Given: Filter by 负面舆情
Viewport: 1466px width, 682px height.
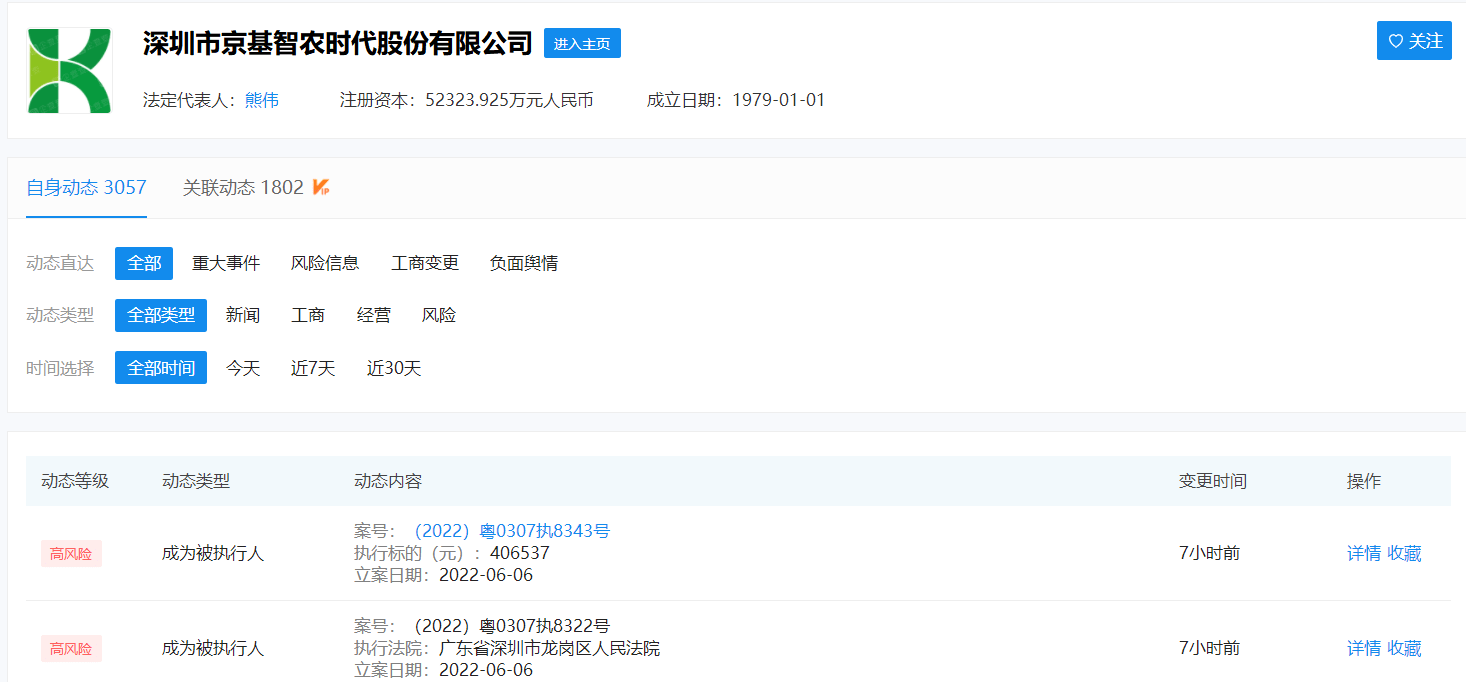Looking at the screenshot, I should [524, 263].
